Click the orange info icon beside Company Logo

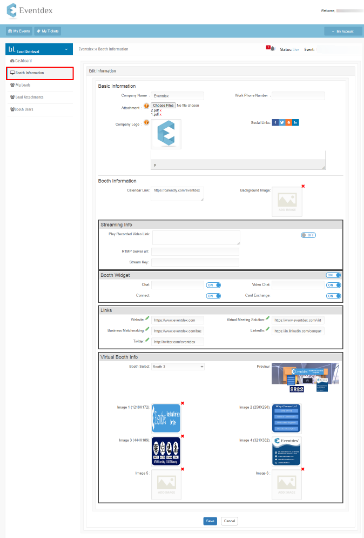pos(146,122)
